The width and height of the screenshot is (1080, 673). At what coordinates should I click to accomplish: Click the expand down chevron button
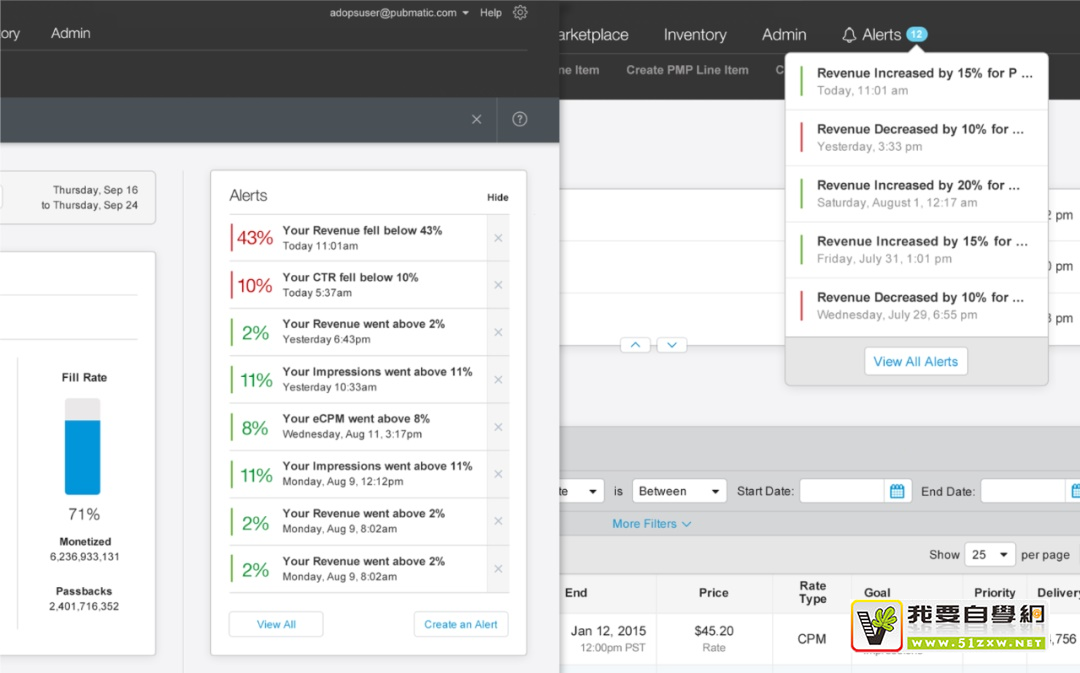672,345
